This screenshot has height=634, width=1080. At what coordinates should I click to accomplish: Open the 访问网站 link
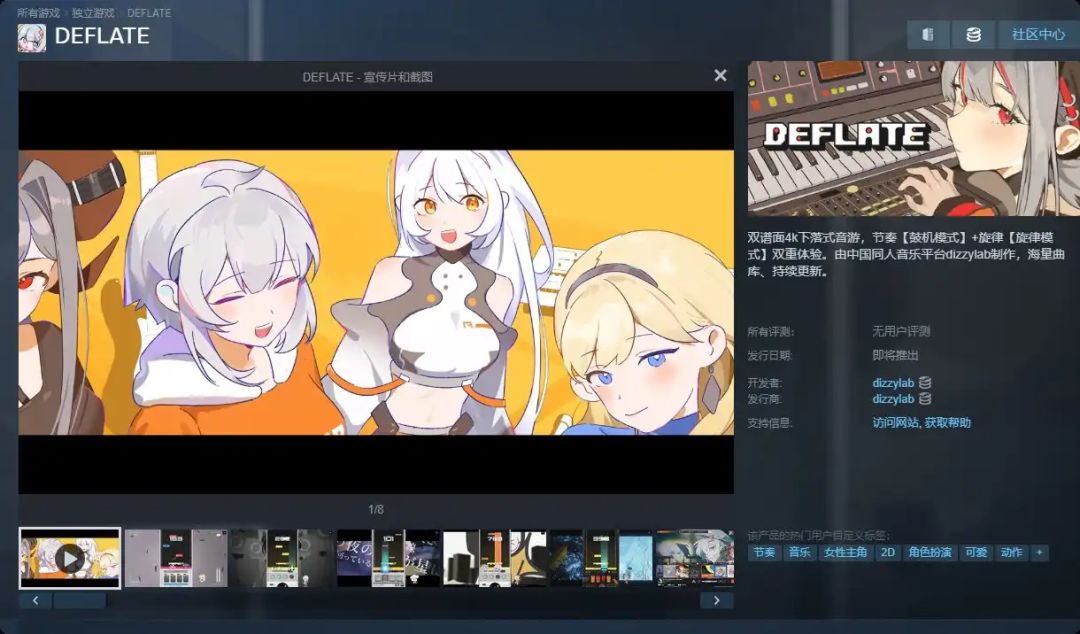click(x=895, y=422)
